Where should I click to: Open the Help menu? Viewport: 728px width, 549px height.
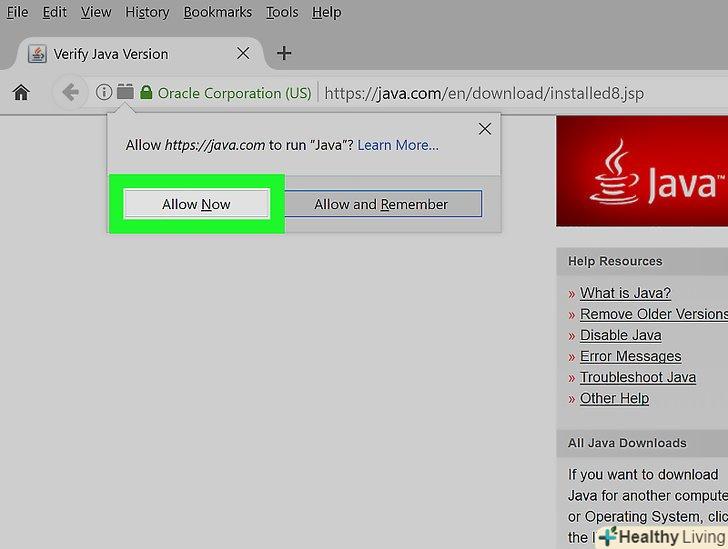pyautogui.click(x=326, y=12)
